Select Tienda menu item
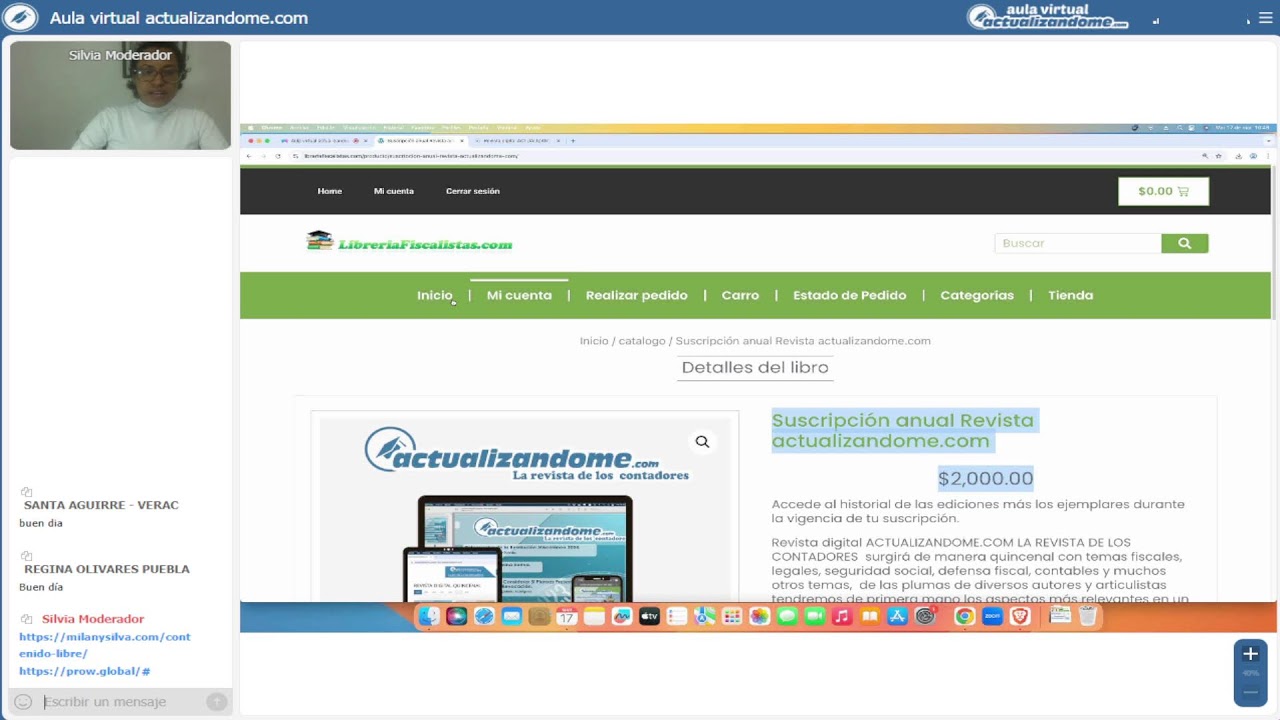The image size is (1280, 720). (1071, 295)
